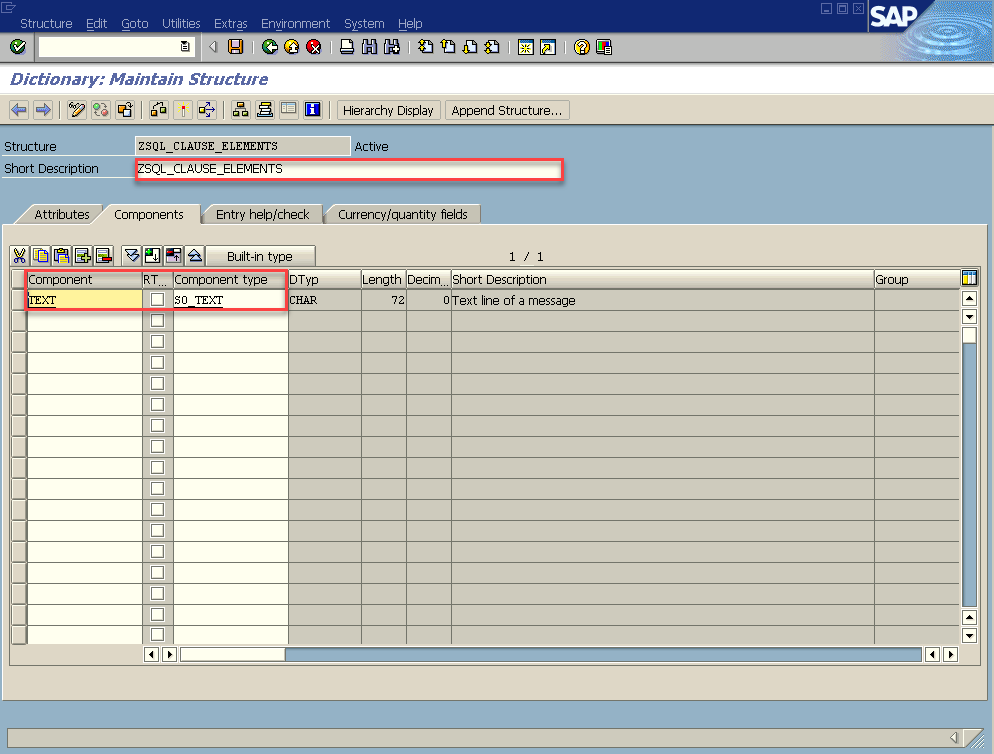Toggle RType checkbox in fourth row
This screenshot has height=754, width=994.
pyautogui.click(x=157, y=362)
